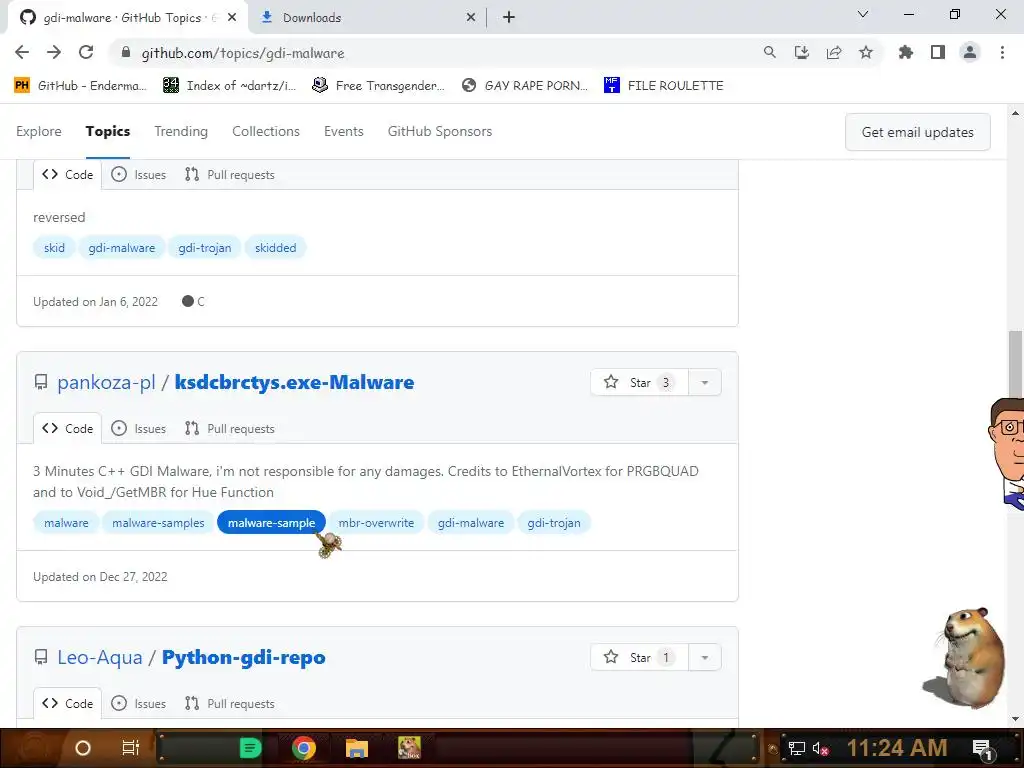Select Code tab of ksdcbrctys.exe-Malware

coord(67,428)
